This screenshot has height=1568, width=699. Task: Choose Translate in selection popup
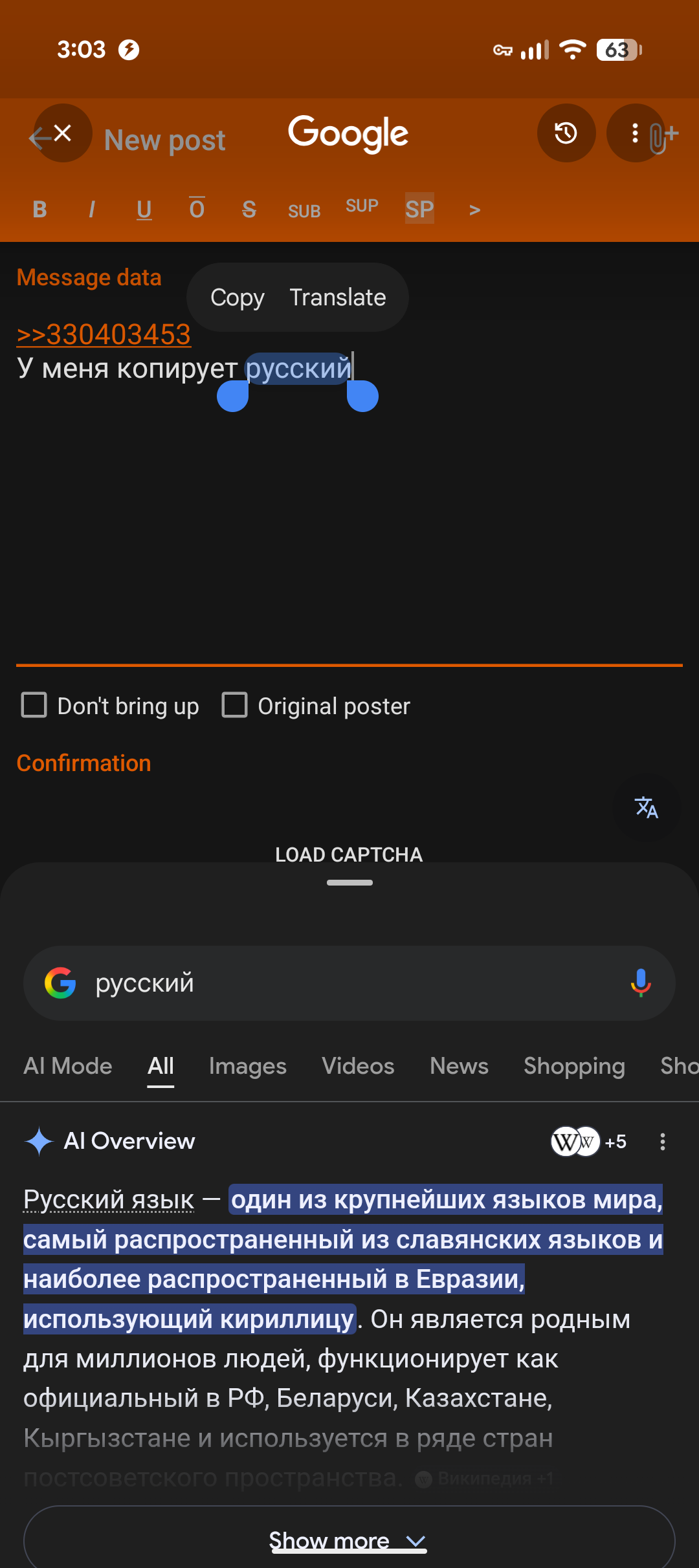tap(337, 298)
